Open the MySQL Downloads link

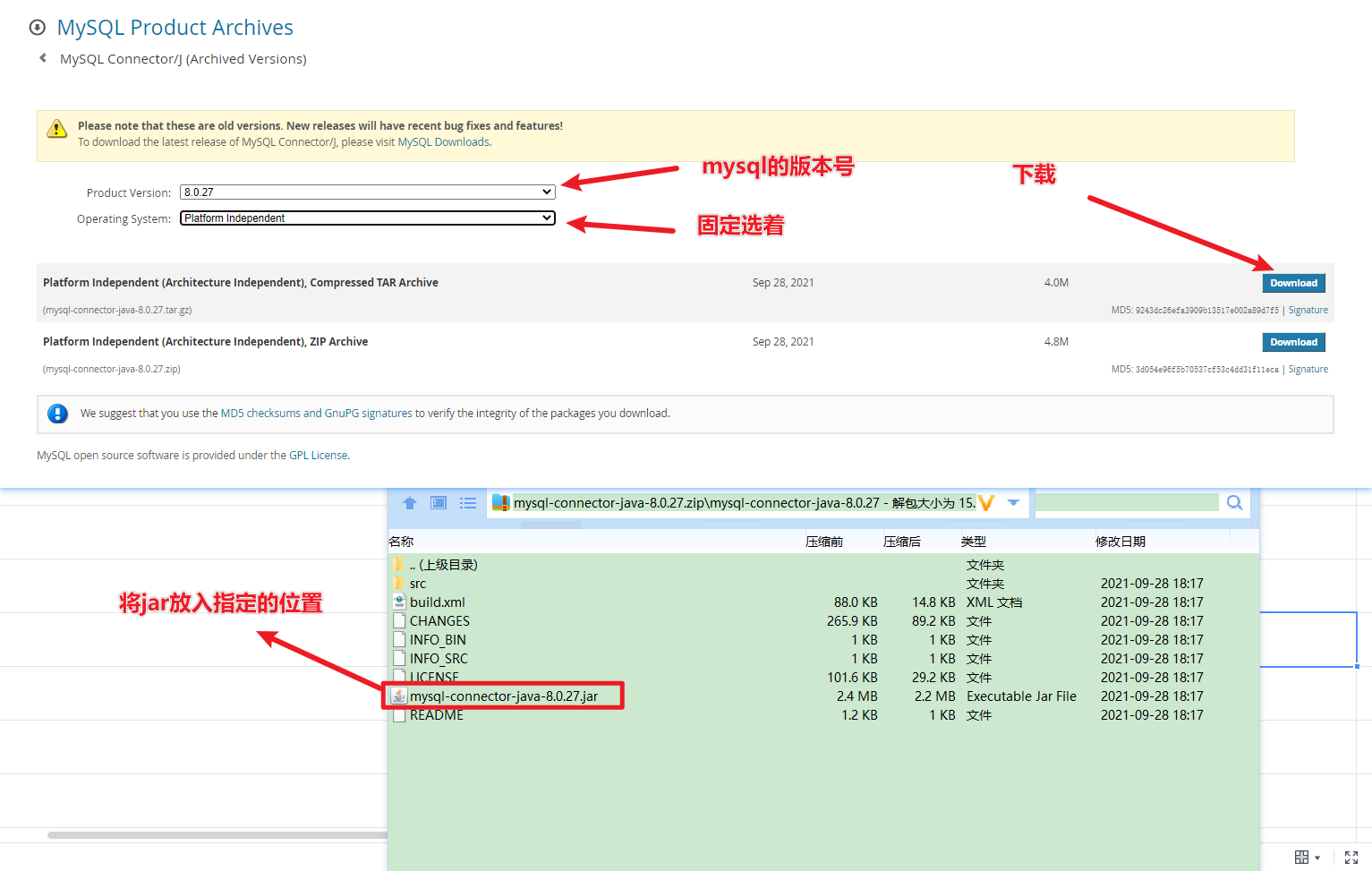[444, 142]
